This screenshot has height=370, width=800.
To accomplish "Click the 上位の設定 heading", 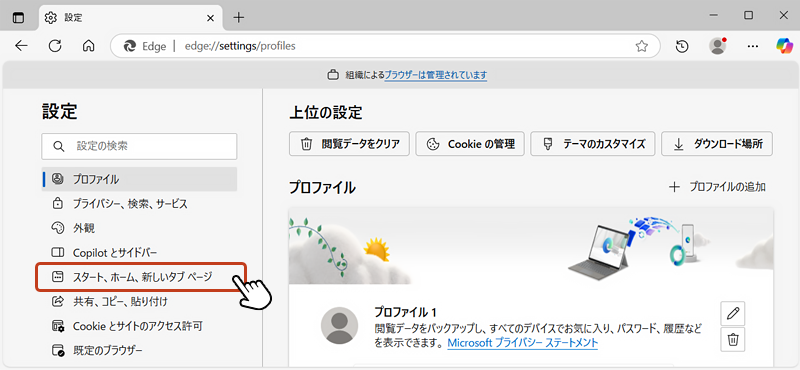I will (x=326, y=112).
